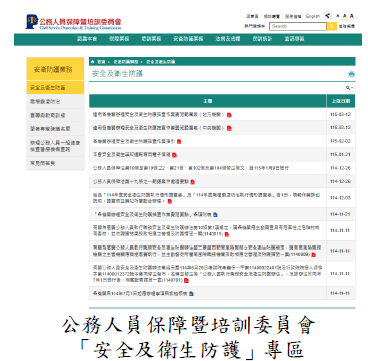Open the announcement text dated 115.01.21
368x361 pixels.
[x=132, y=155]
